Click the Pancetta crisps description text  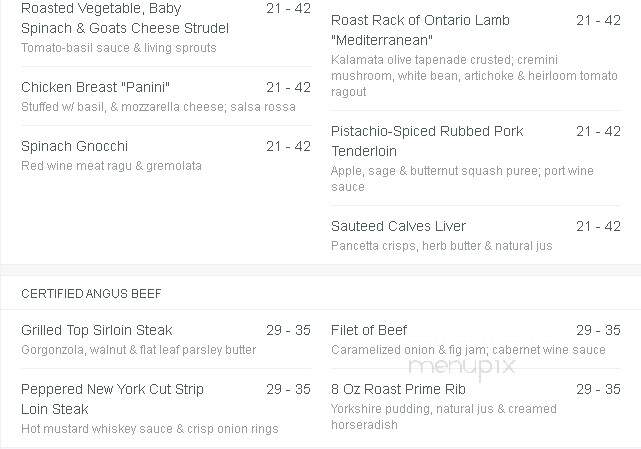[x=442, y=246]
